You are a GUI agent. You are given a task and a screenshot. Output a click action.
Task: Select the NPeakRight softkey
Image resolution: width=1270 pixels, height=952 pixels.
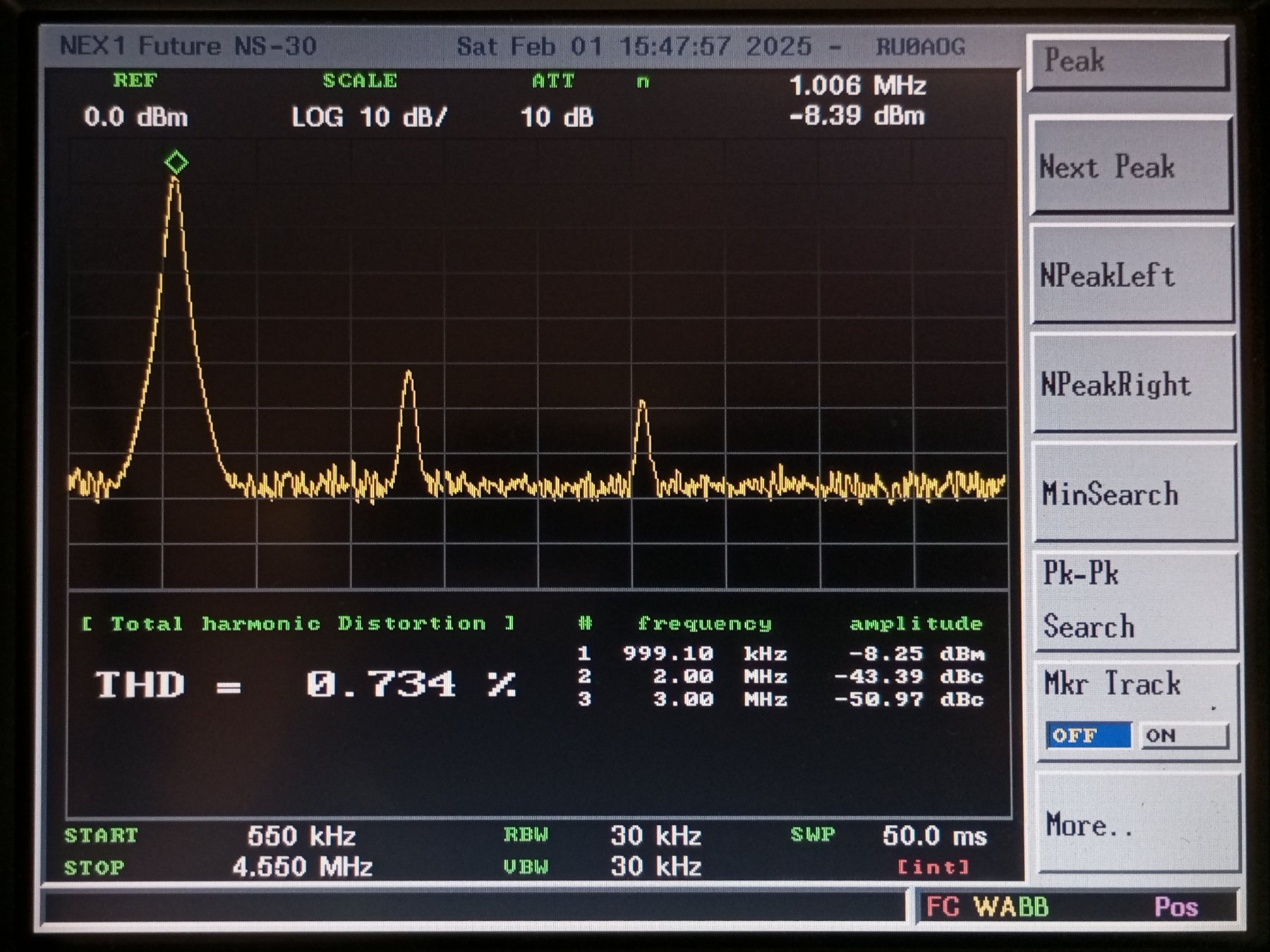coord(1133,385)
